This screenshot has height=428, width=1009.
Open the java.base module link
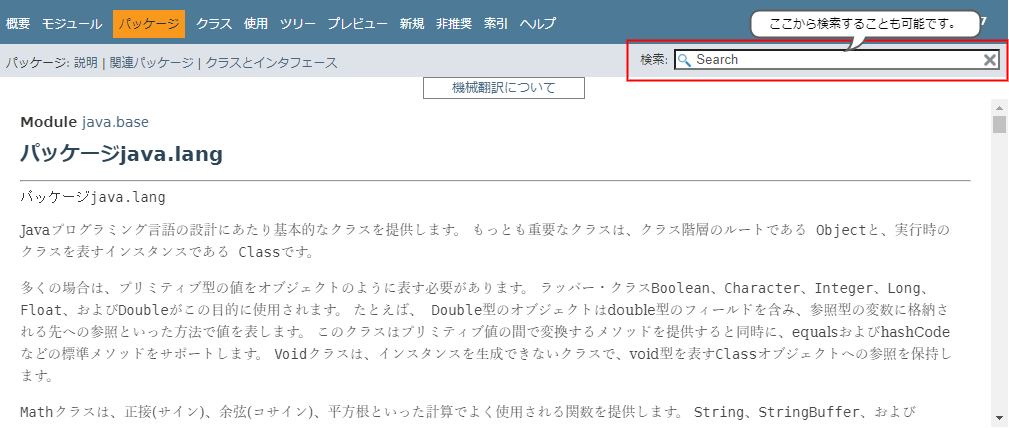(x=115, y=122)
